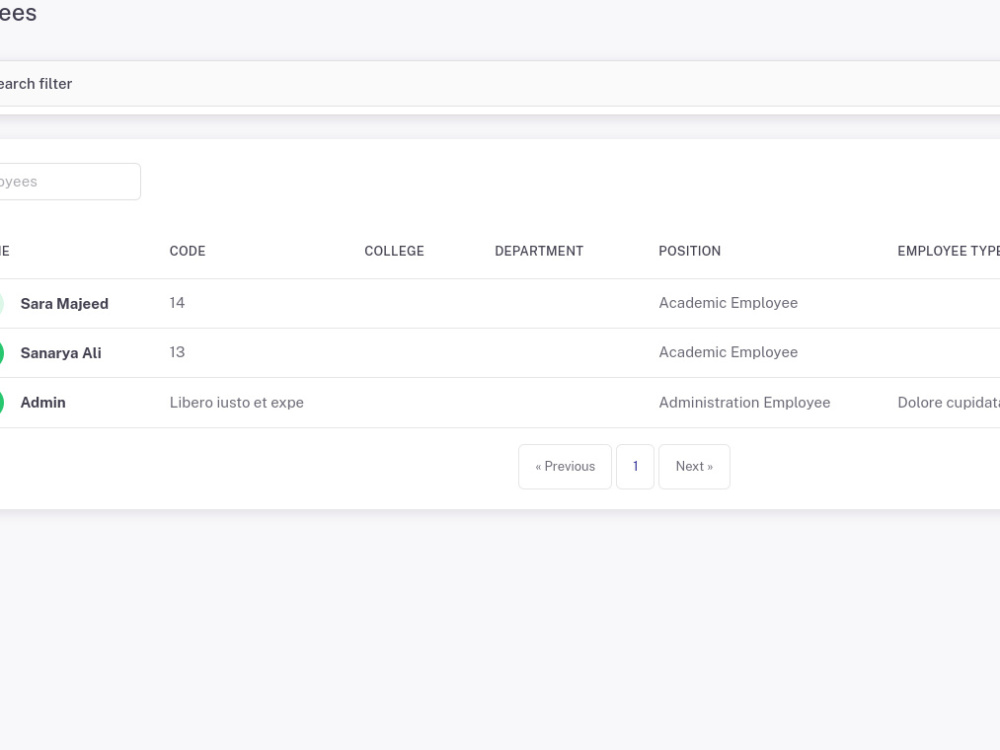Click the EMPLOYEE TYPE column header
Screen dimensions: 1000x750
click(x=948, y=251)
